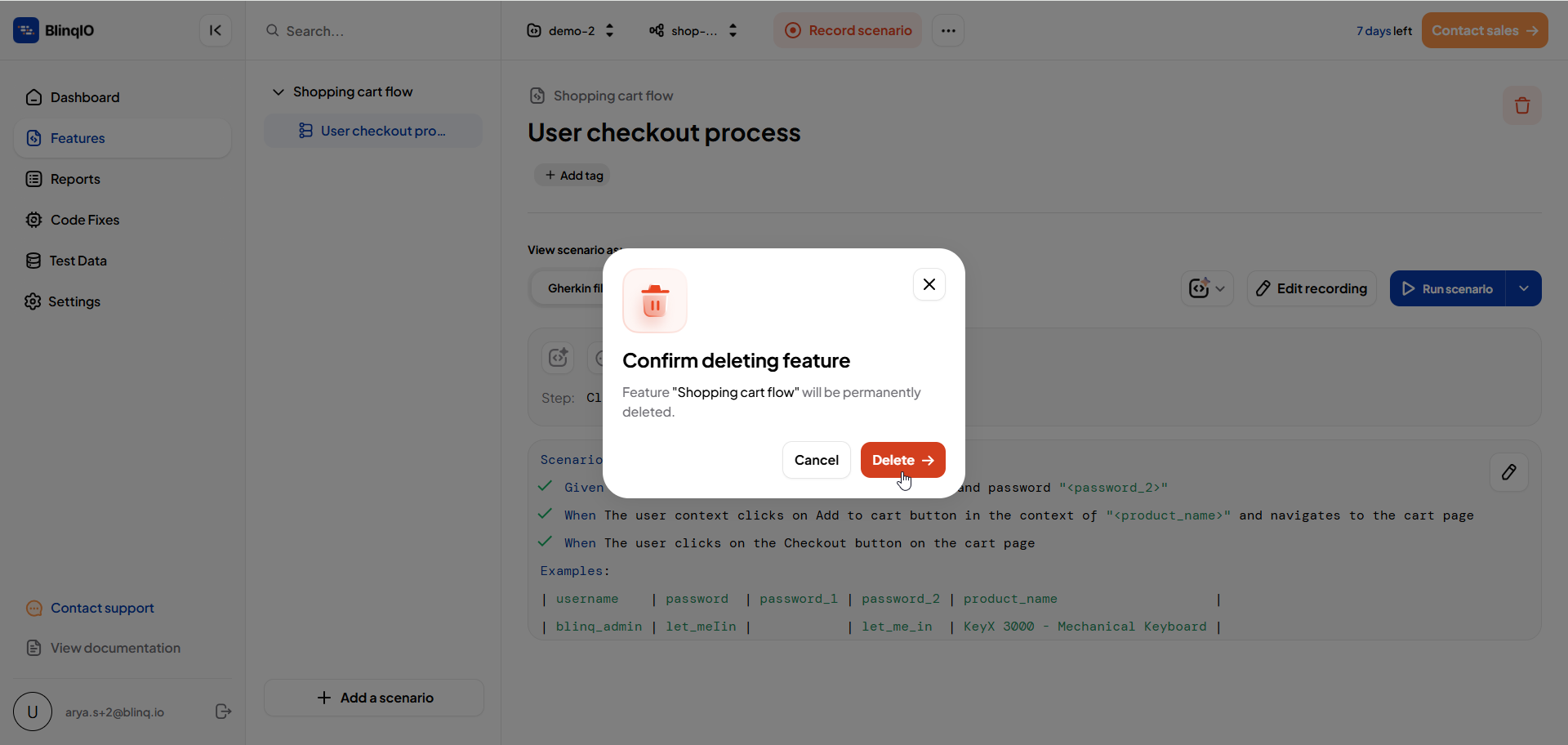Close the confirm deleting dialog
The width and height of the screenshot is (1568, 745).
tap(929, 284)
